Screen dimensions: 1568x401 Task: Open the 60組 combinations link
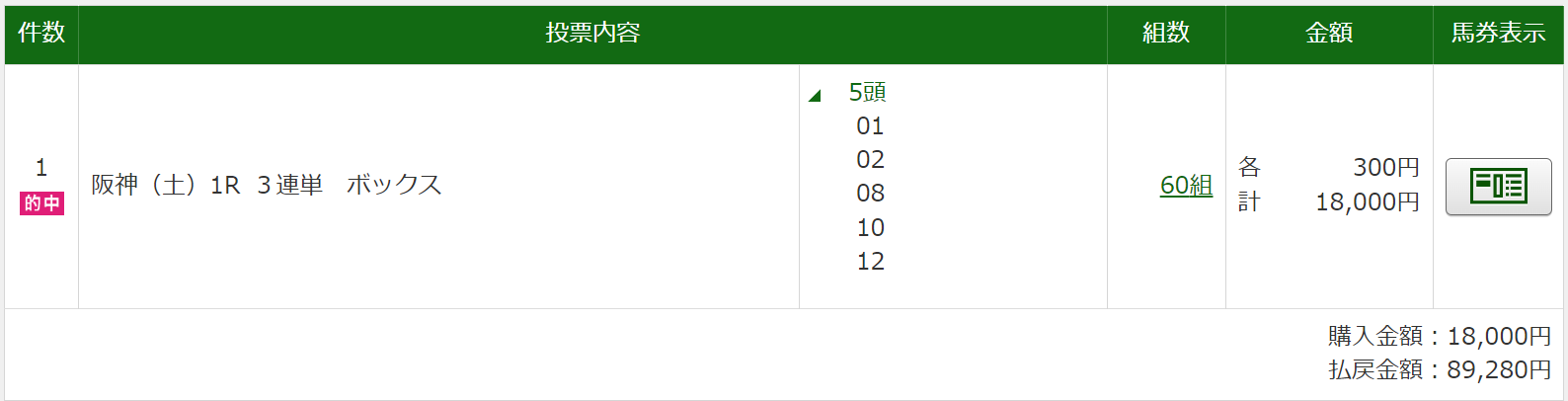(x=1186, y=185)
